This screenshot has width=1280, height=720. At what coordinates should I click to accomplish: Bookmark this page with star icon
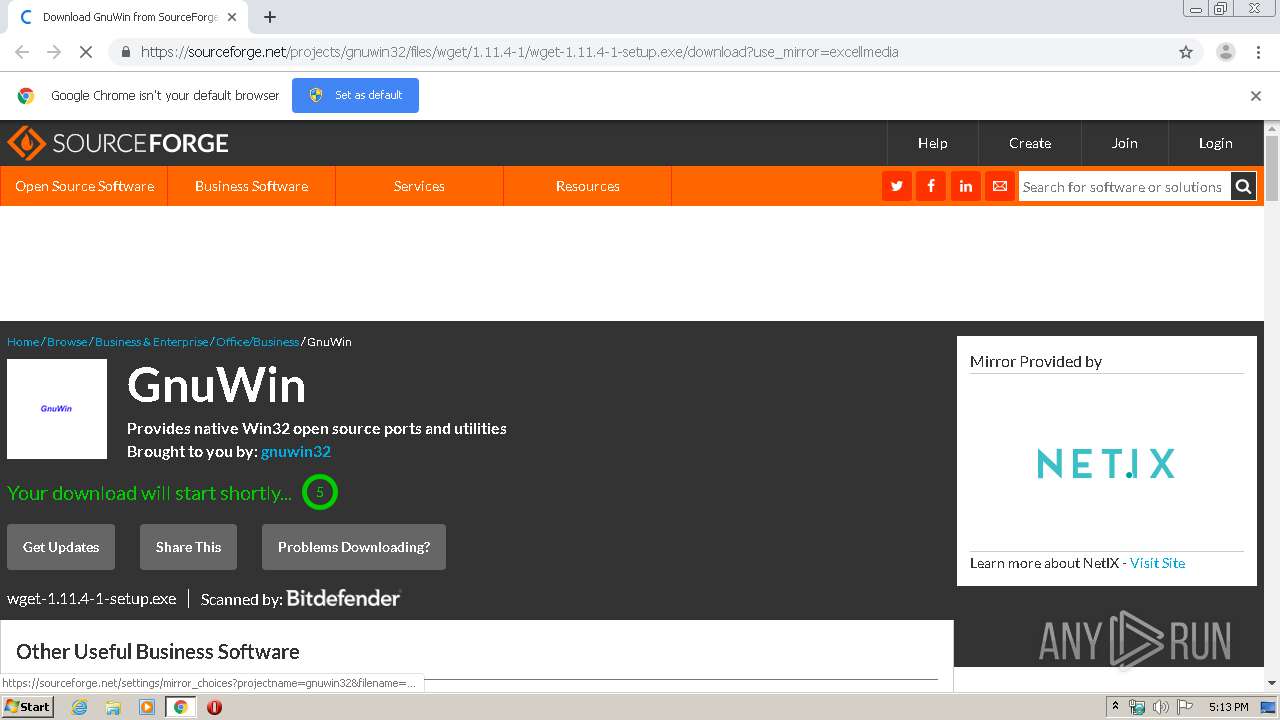coord(1186,52)
